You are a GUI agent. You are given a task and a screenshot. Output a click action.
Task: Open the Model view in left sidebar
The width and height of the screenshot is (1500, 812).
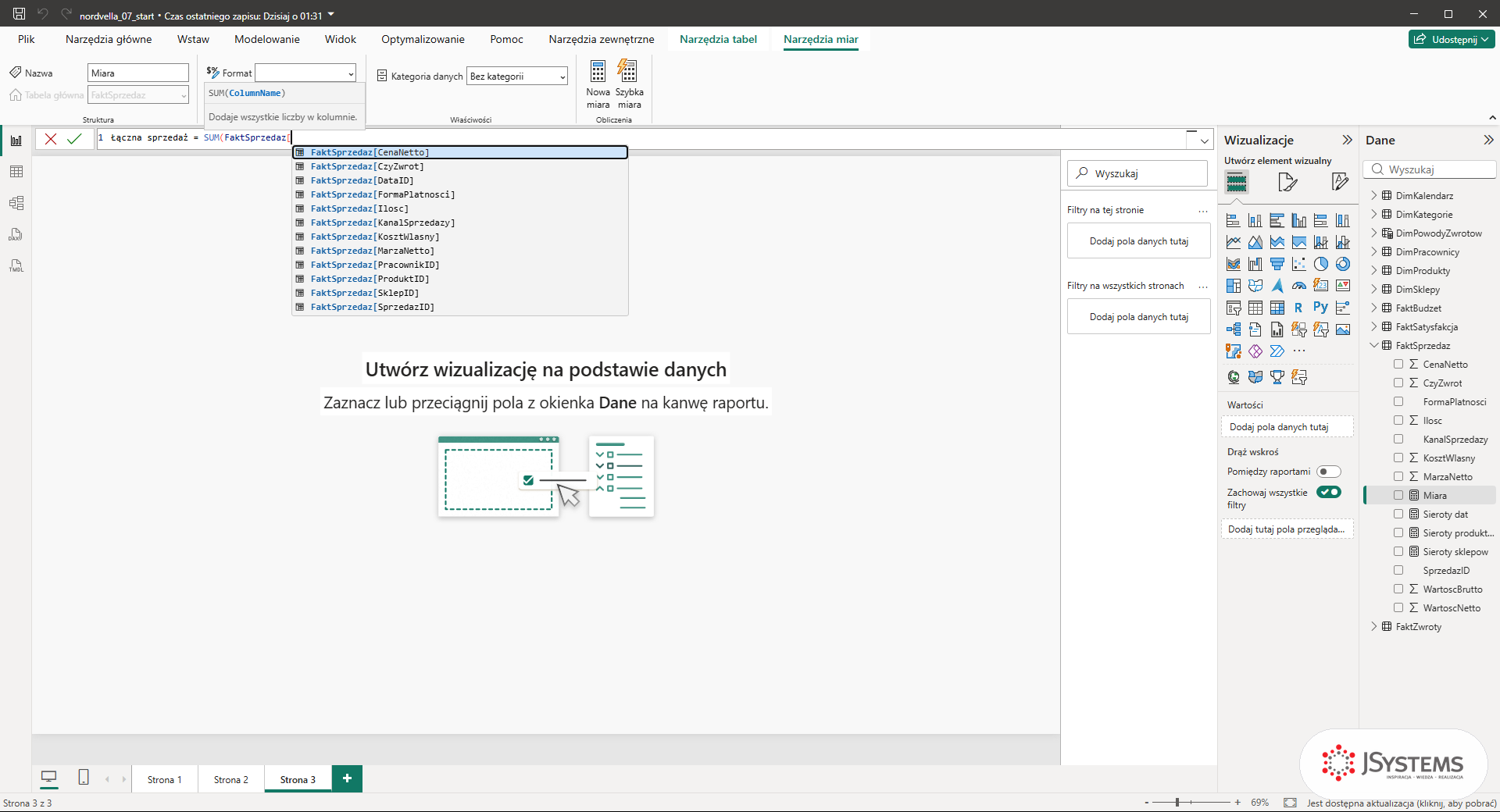(x=16, y=203)
